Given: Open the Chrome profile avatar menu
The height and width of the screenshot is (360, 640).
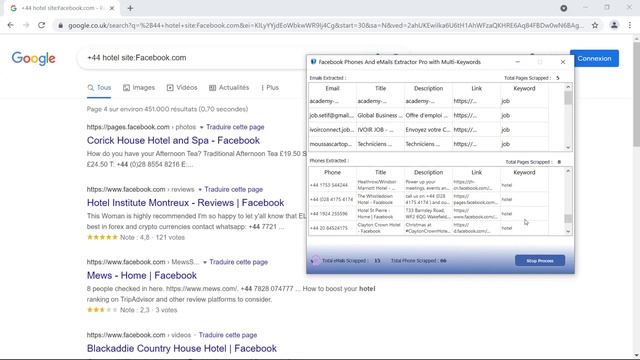Looking at the screenshot, I should [x=614, y=25].
